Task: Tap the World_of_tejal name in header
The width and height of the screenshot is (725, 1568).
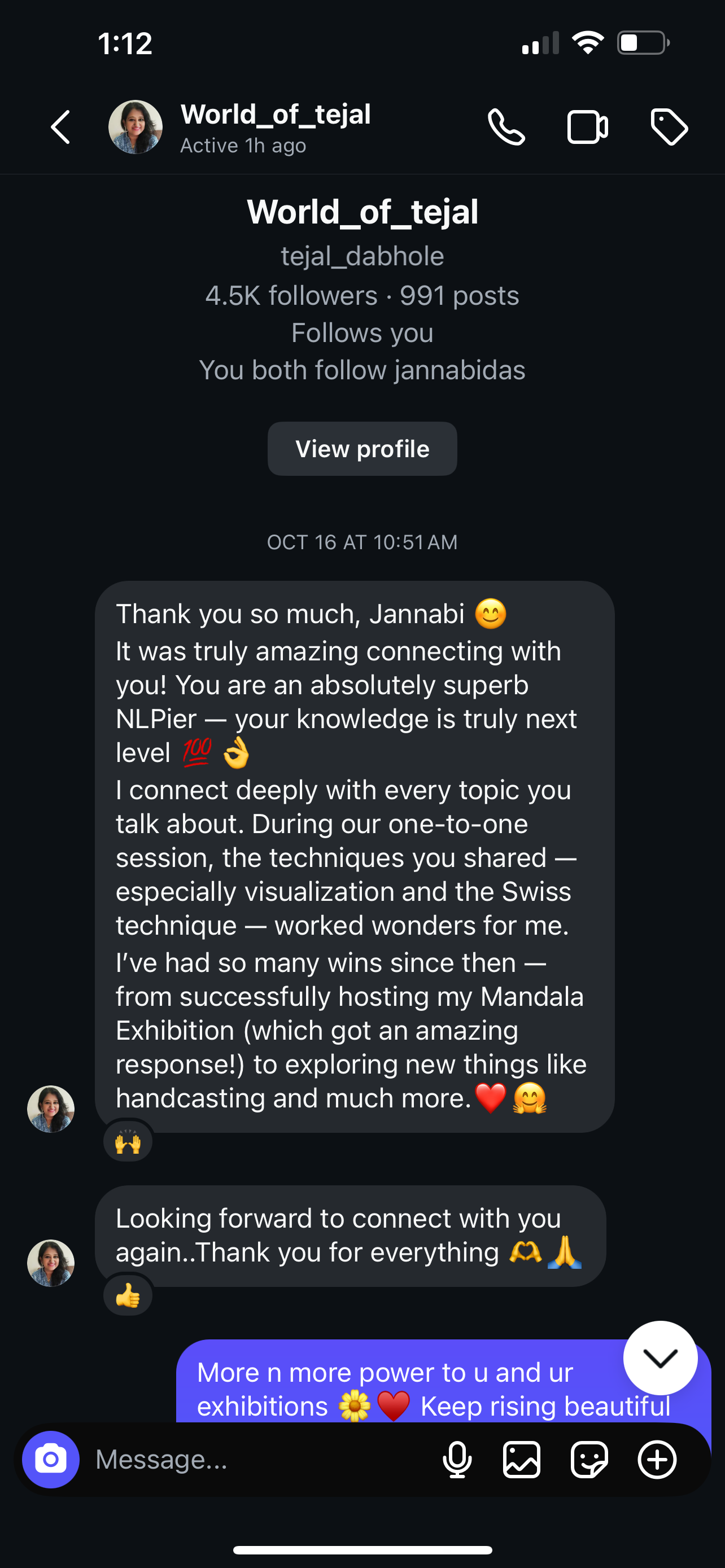Action: point(276,115)
